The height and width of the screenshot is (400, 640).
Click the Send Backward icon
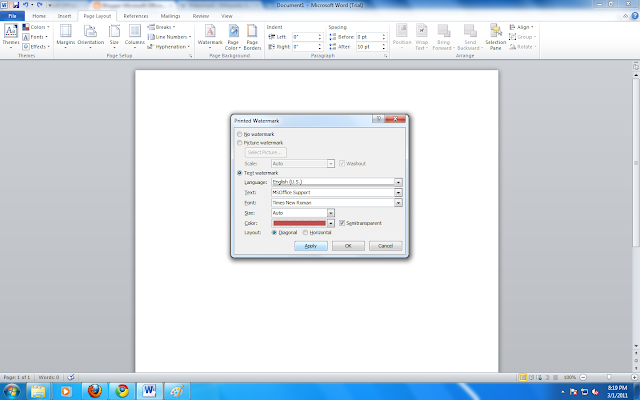coord(470,31)
